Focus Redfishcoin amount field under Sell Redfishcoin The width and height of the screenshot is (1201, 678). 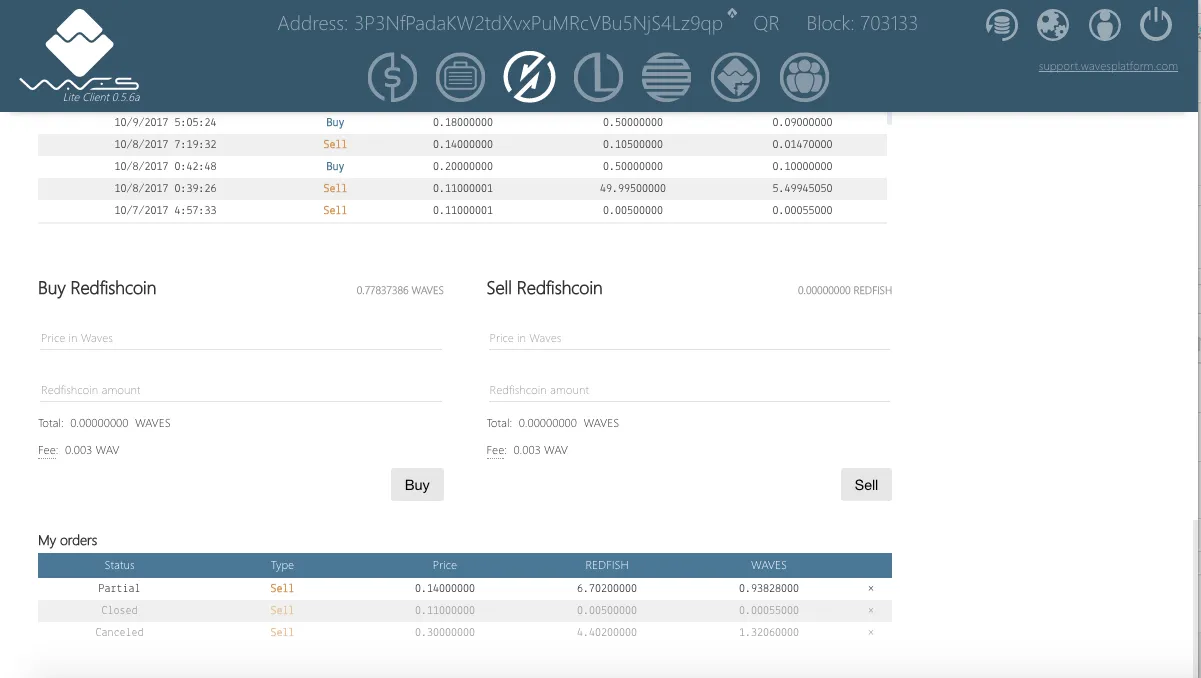[688, 390]
